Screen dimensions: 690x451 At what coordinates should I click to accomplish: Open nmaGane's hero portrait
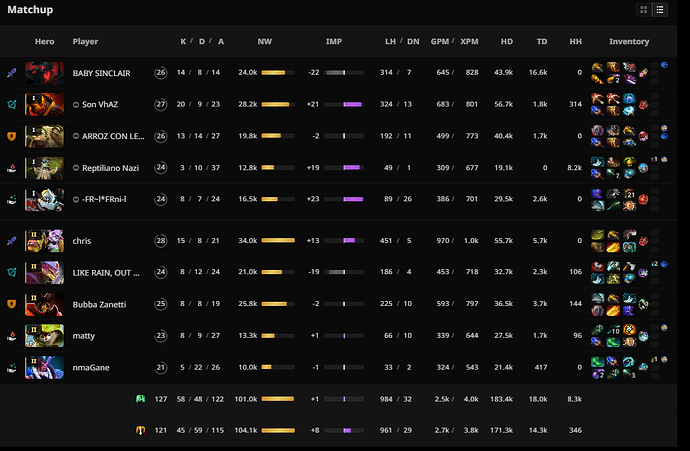(x=44, y=367)
